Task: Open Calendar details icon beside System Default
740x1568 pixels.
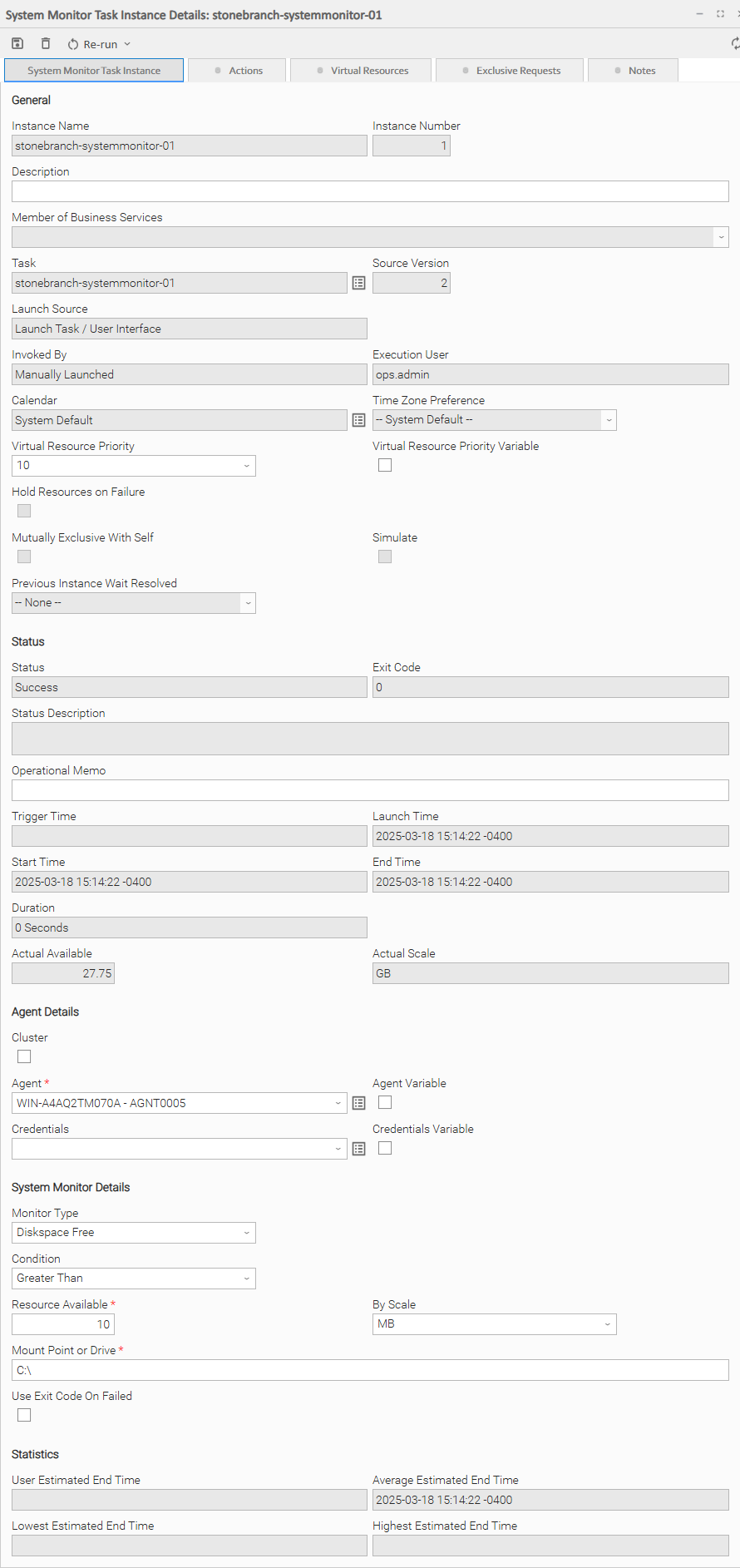Action: pyautogui.click(x=358, y=421)
